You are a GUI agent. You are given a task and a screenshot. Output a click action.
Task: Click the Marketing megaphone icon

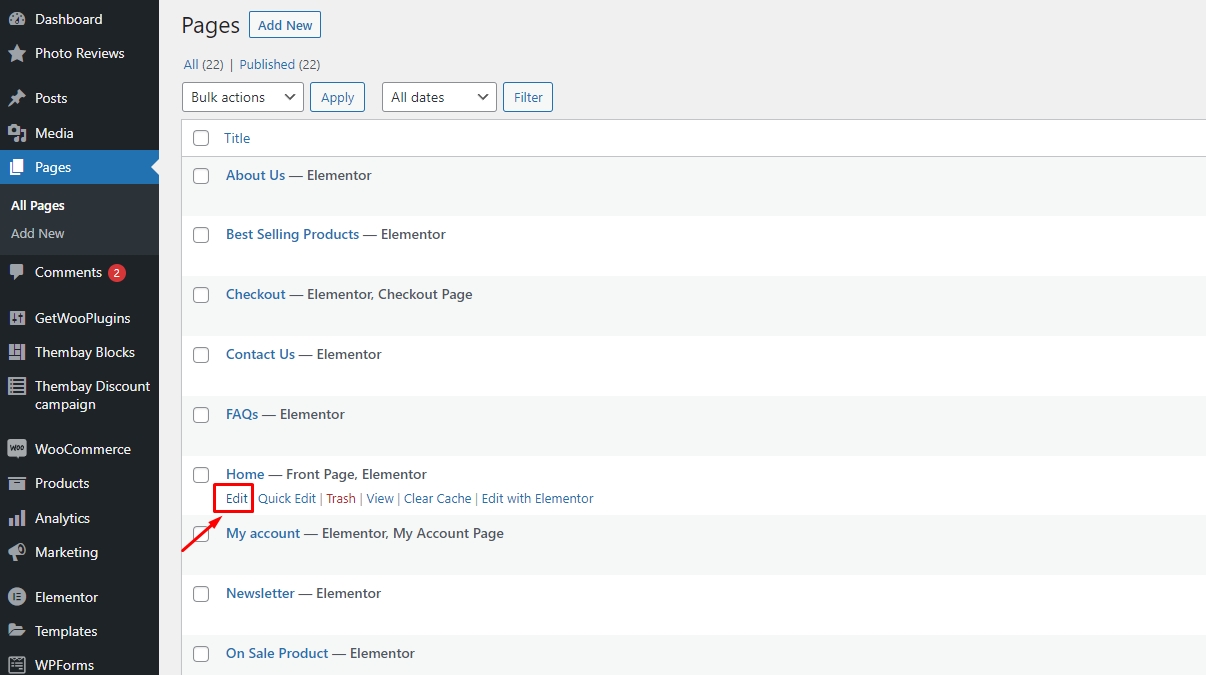17,552
